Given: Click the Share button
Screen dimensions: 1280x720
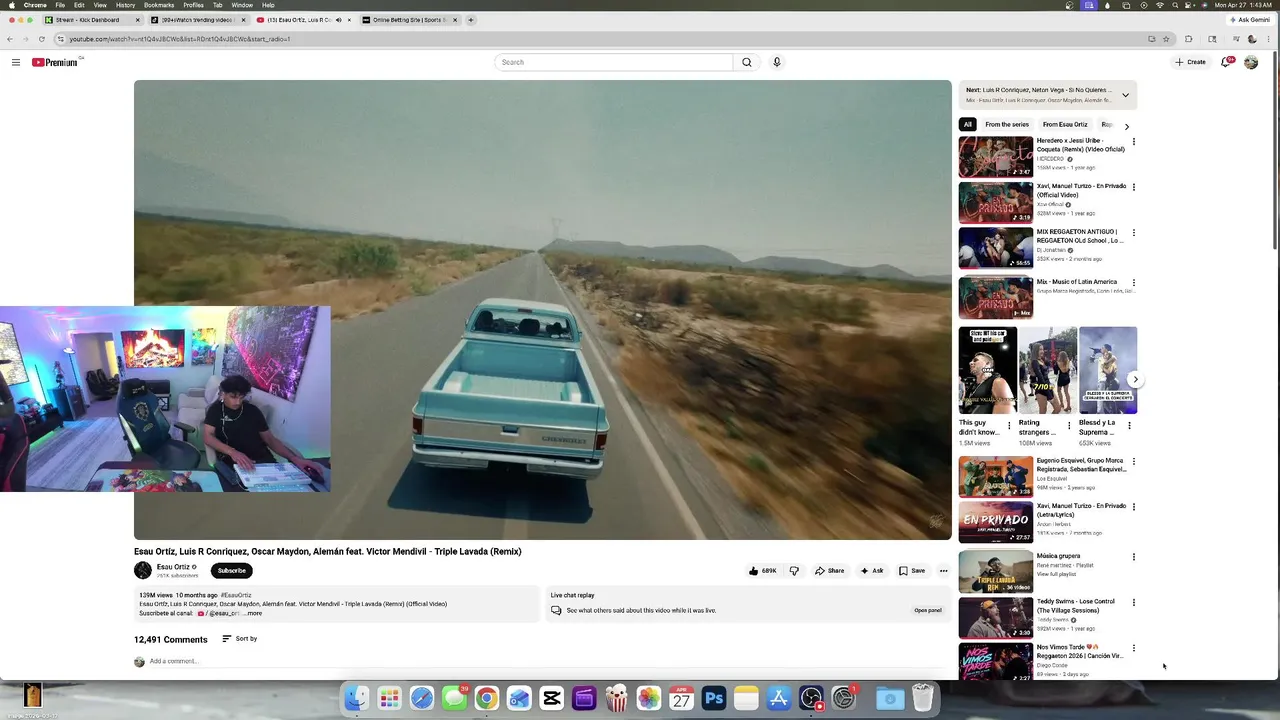Looking at the screenshot, I should pos(829,571).
